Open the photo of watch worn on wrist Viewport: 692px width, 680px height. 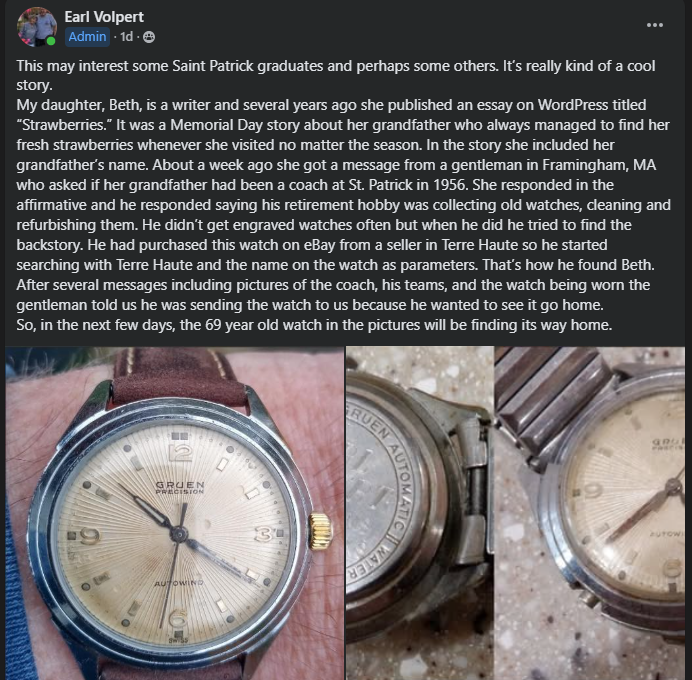pos(175,513)
